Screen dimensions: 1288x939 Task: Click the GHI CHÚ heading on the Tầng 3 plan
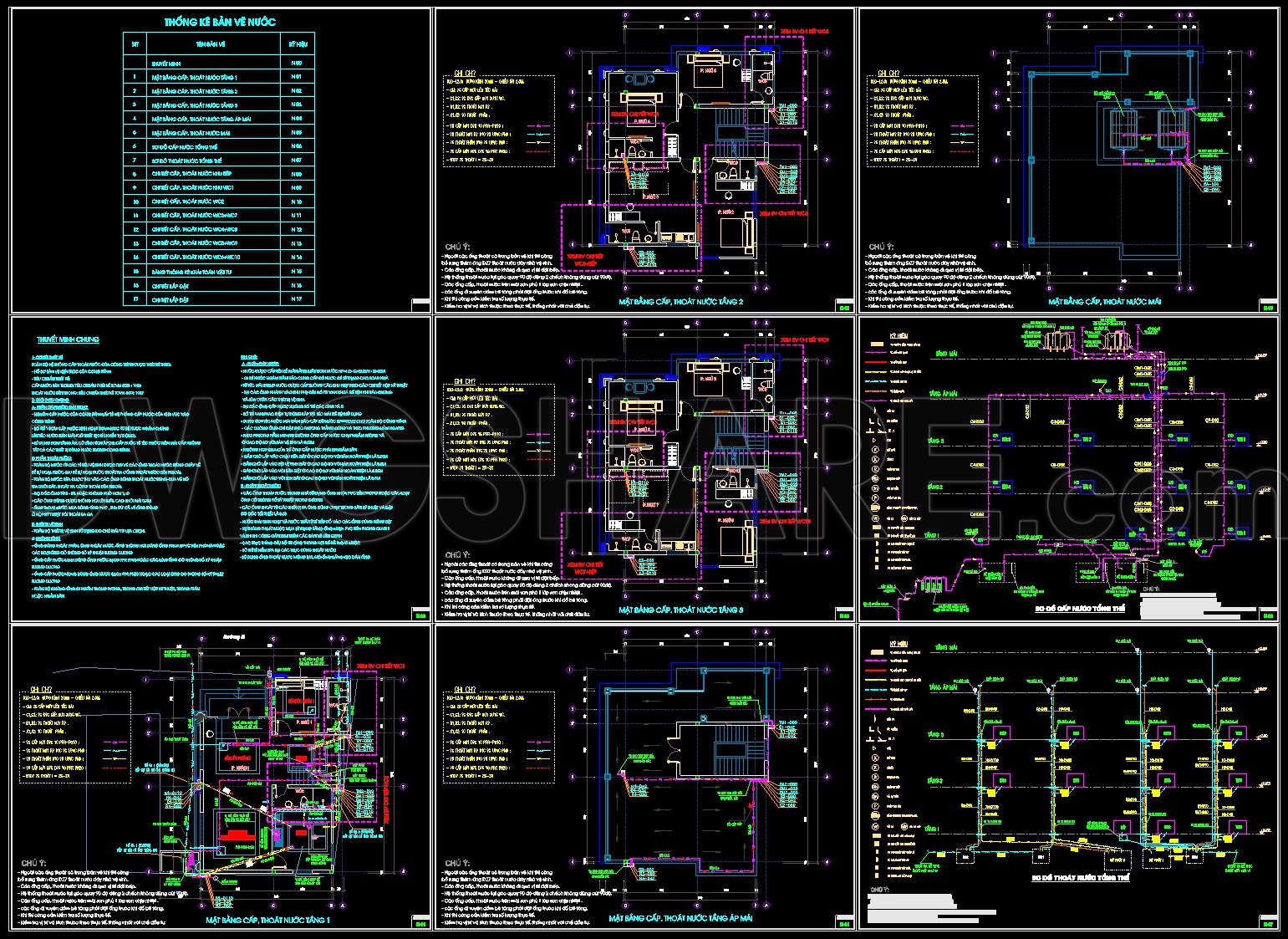tap(464, 380)
